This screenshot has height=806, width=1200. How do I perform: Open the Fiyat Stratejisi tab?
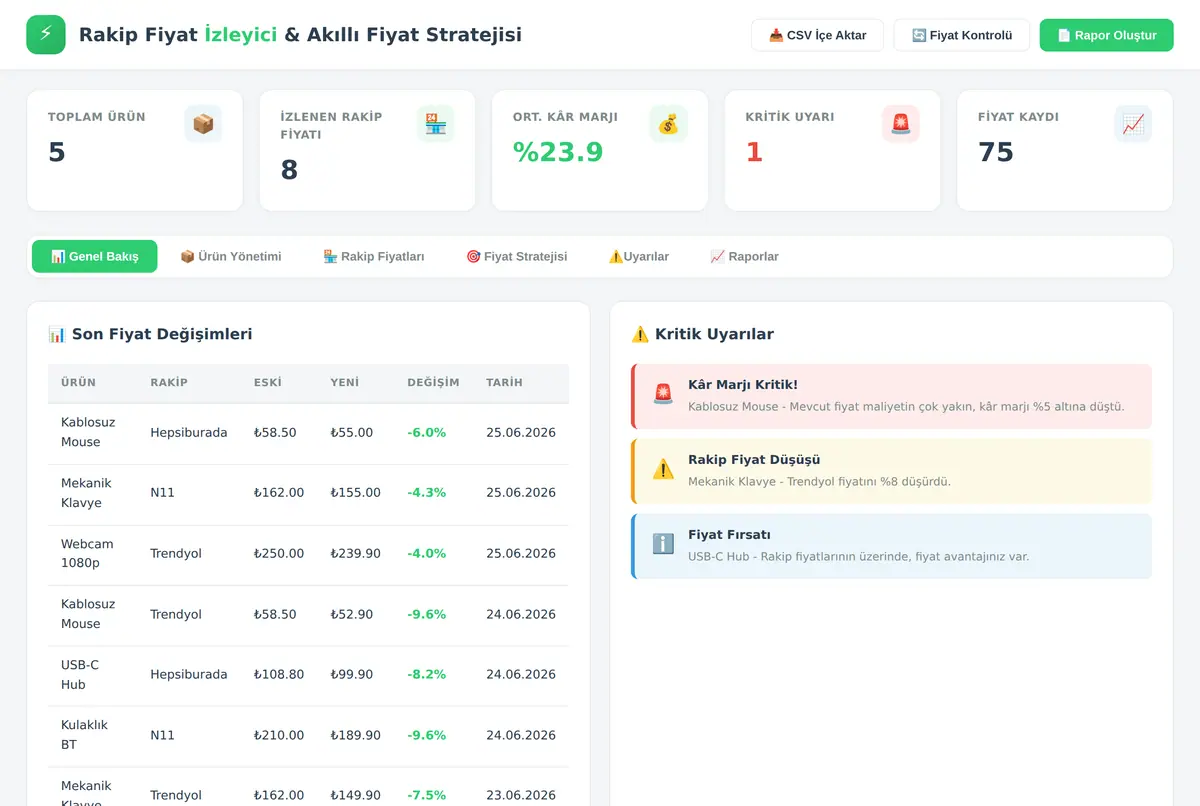point(516,256)
